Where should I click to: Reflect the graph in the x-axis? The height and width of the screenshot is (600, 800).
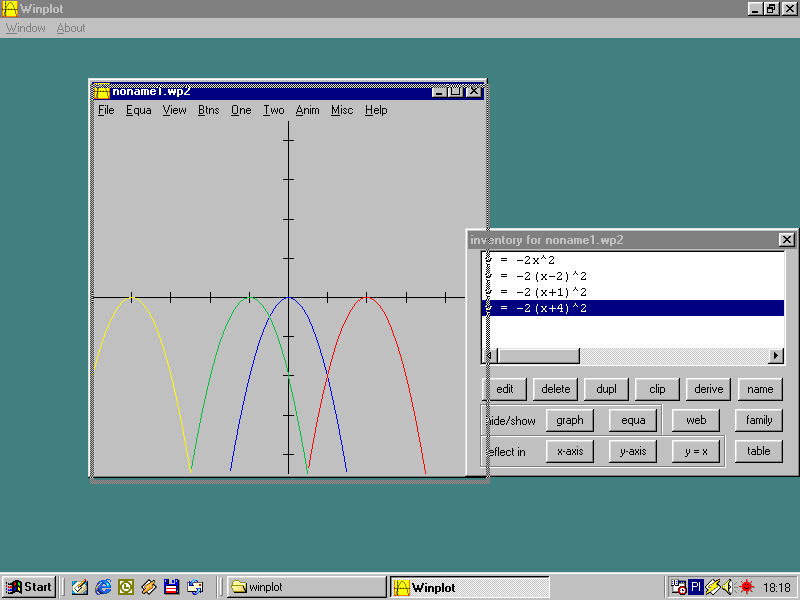tap(569, 451)
